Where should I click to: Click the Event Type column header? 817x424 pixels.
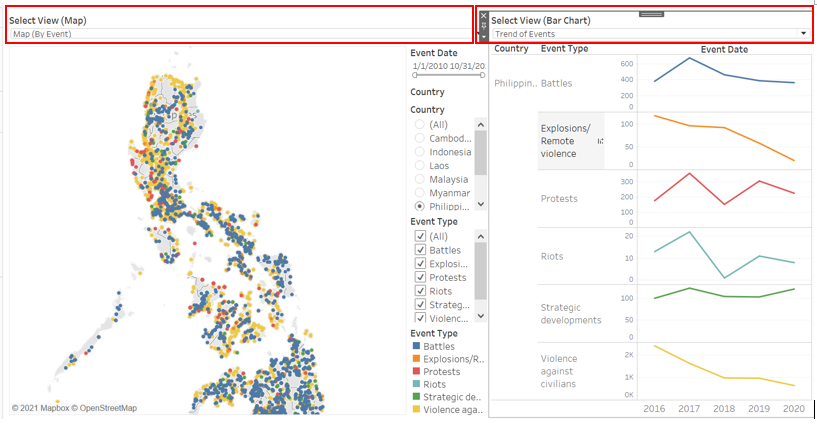(x=564, y=49)
